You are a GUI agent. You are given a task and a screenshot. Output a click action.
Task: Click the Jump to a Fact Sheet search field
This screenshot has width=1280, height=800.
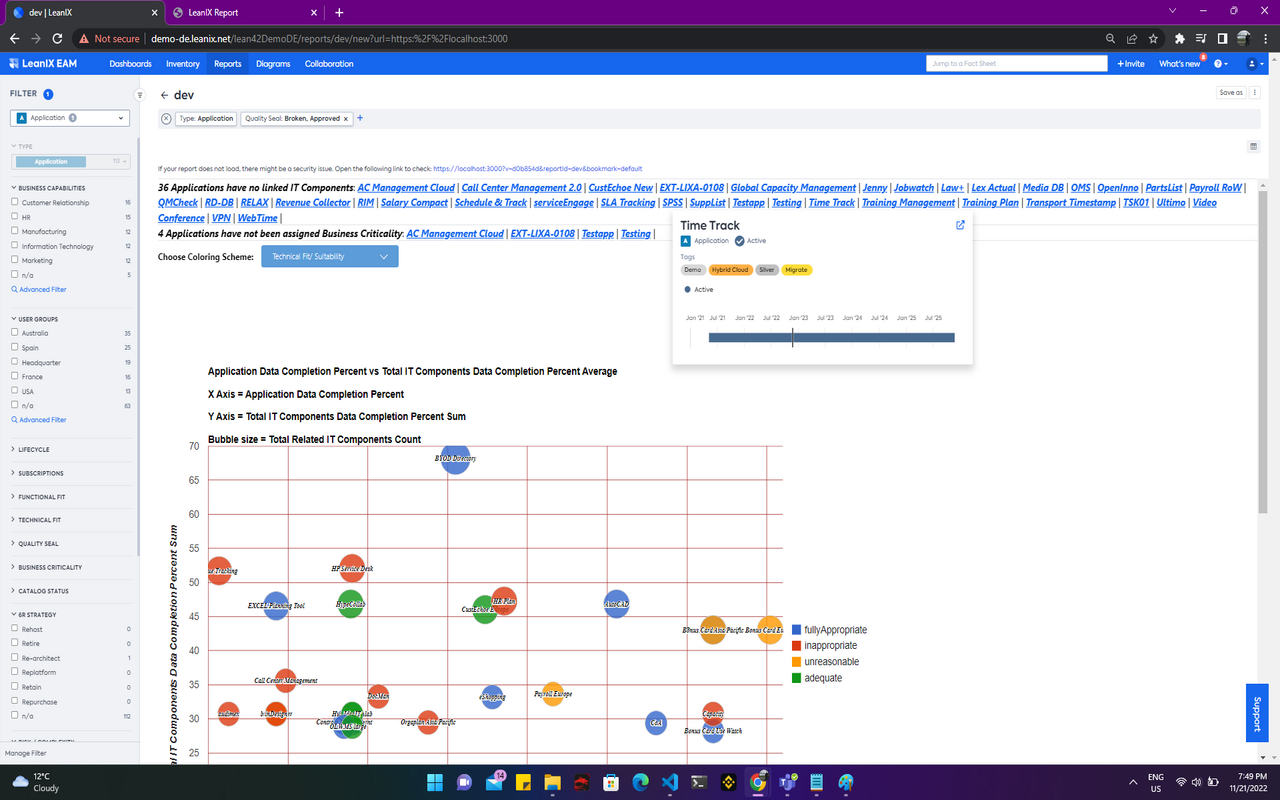point(1017,63)
